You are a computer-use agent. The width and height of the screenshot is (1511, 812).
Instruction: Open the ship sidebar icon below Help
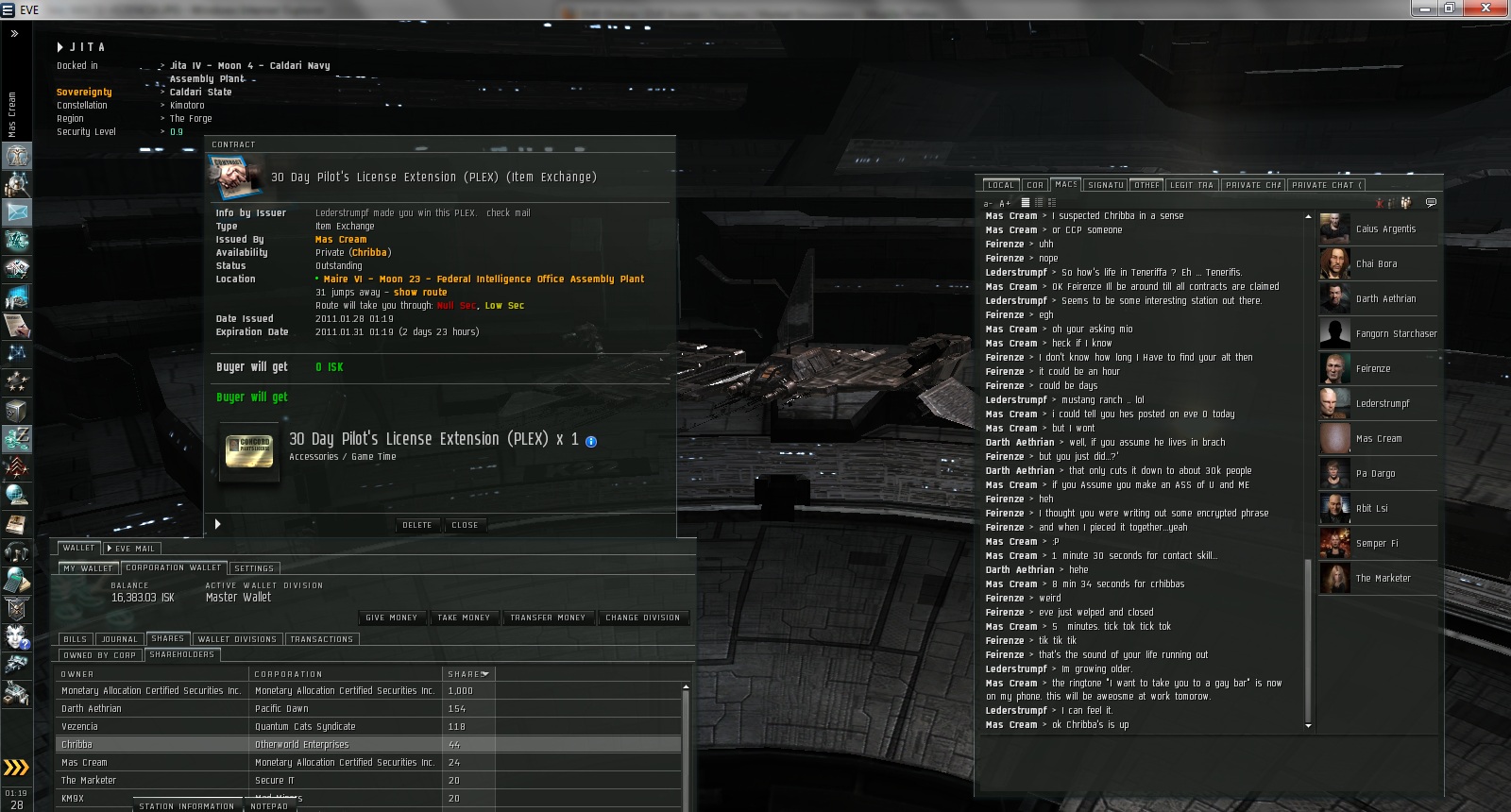pos(17,666)
